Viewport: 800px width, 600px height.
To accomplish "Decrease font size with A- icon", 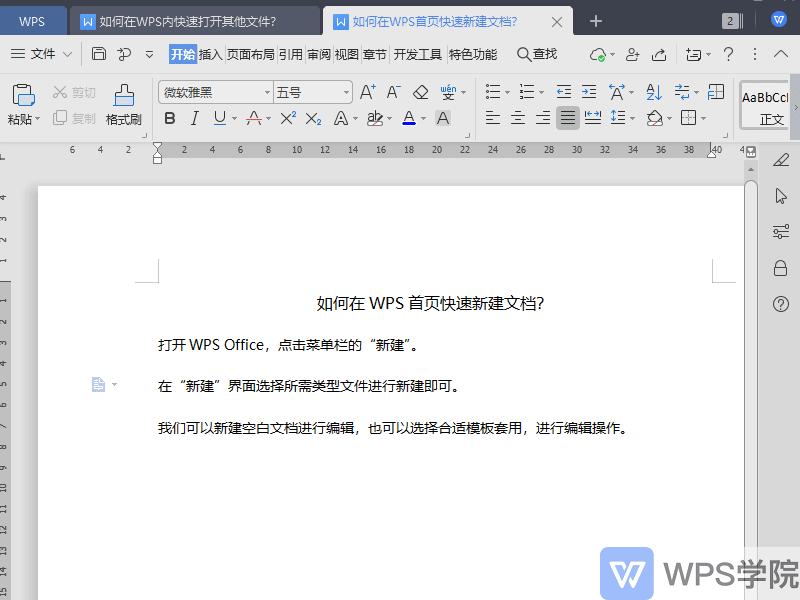I will 393,92.
